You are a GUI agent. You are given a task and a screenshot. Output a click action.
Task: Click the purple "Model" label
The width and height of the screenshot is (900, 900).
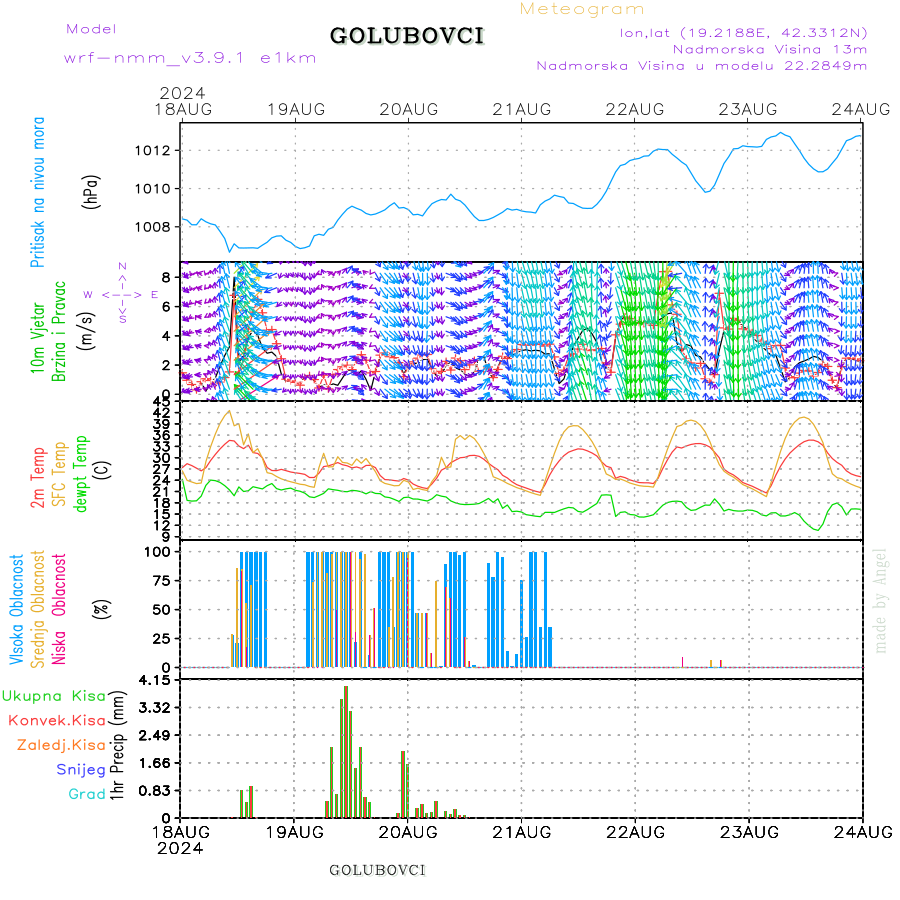click(x=91, y=29)
